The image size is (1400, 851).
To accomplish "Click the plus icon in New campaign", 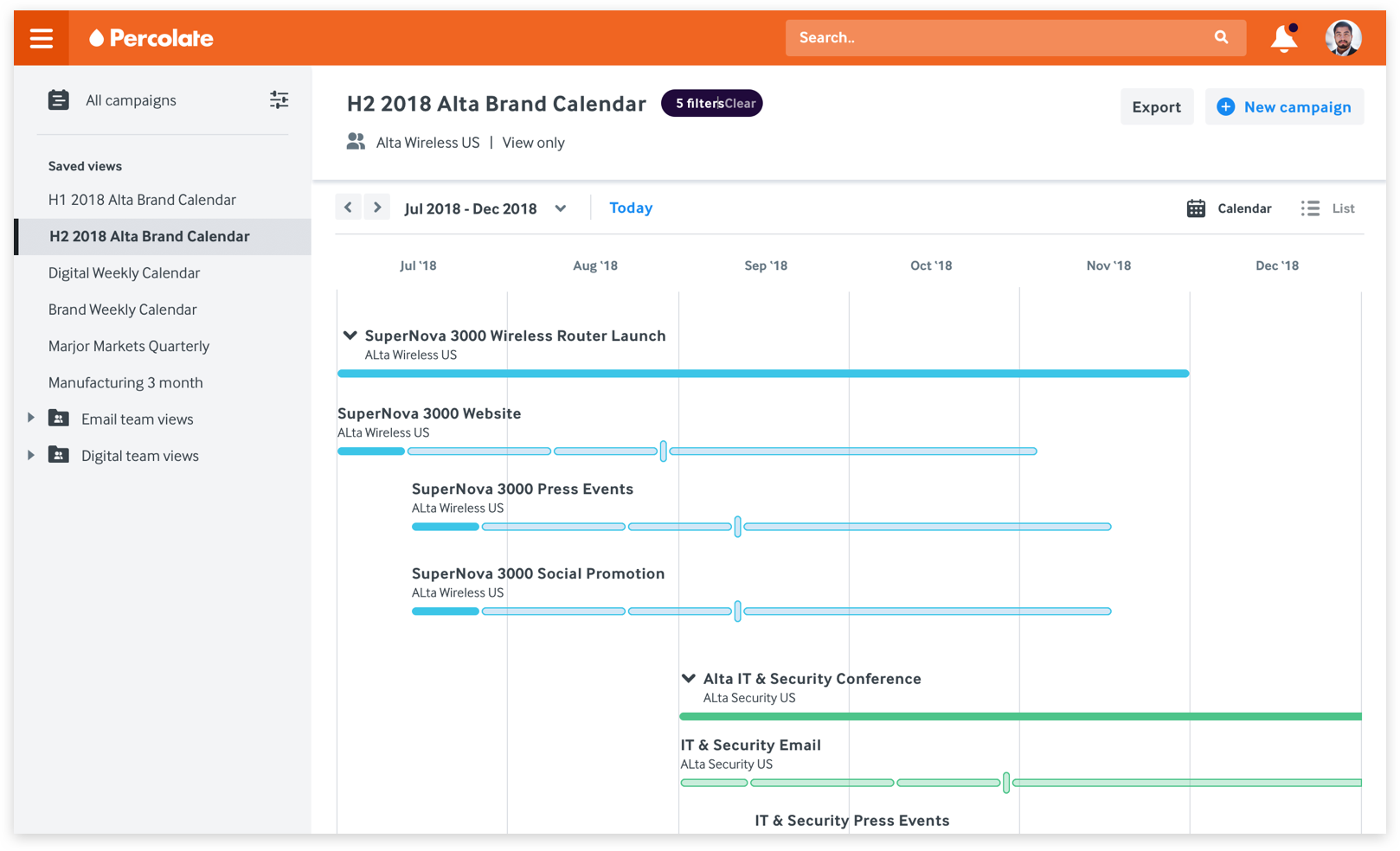I will (1225, 106).
